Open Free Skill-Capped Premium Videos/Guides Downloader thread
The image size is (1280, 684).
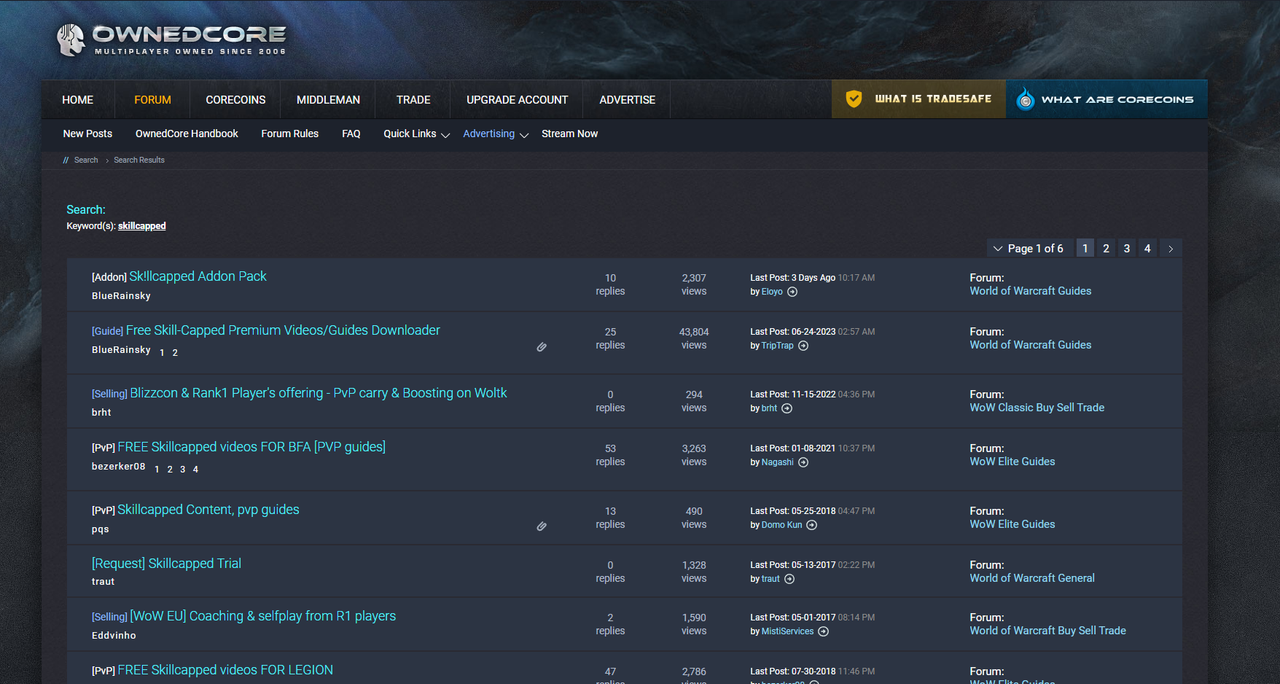coord(283,330)
